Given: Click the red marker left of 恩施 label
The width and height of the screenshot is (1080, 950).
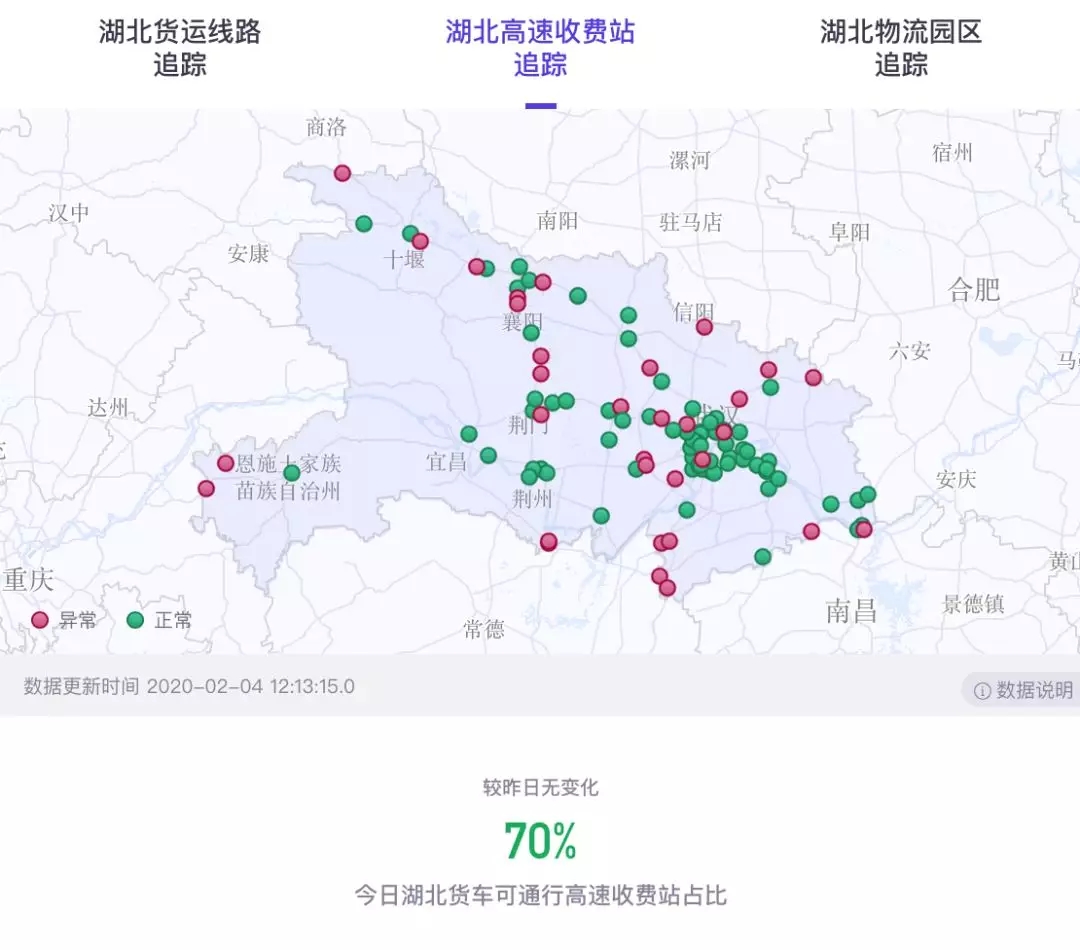Looking at the screenshot, I should coord(226,463).
